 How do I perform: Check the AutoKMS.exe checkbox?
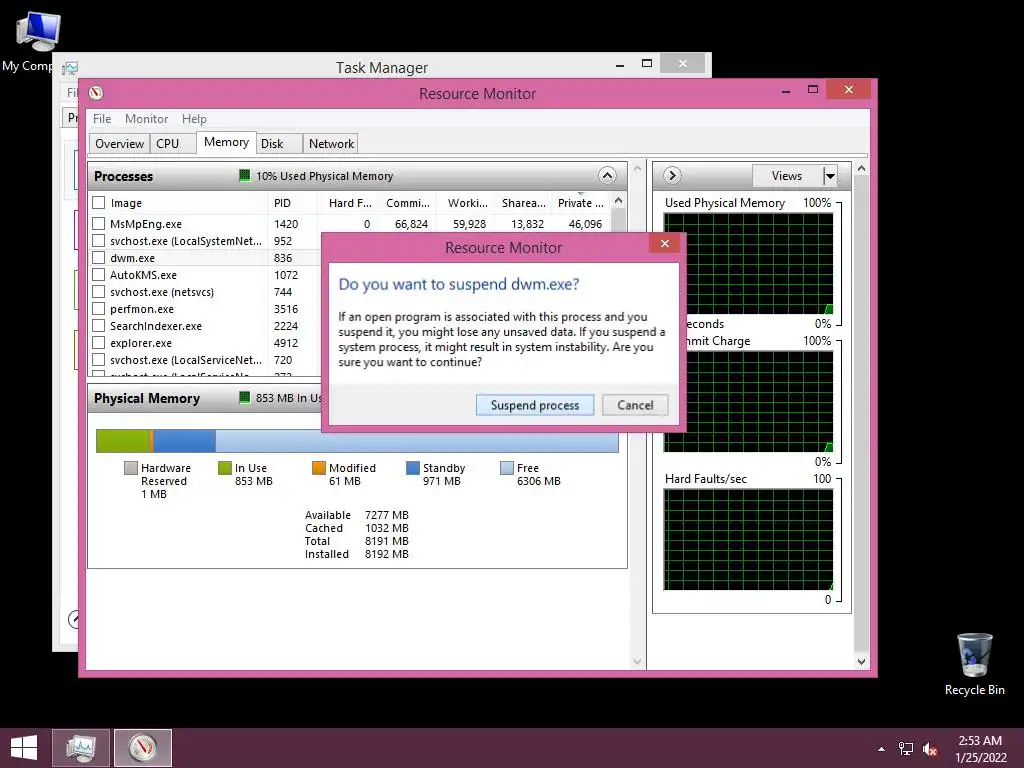(99, 274)
